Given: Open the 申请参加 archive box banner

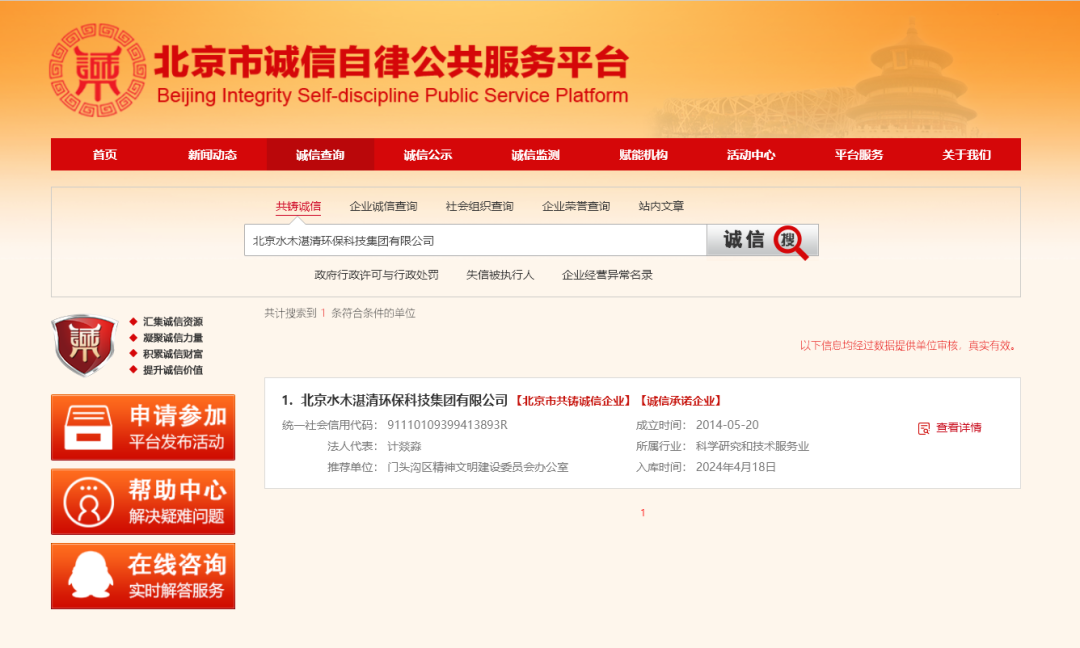Looking at the screenshot, I should coord(143,427).
